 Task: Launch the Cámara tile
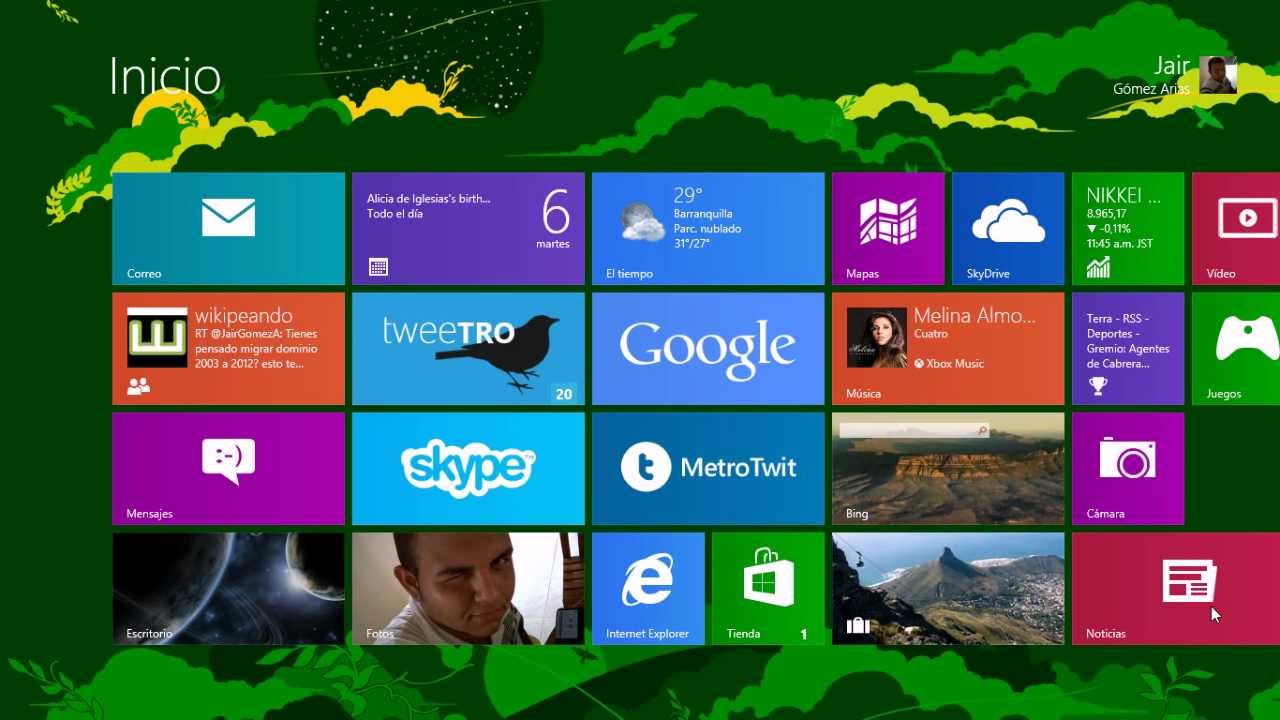point(1128,469)
